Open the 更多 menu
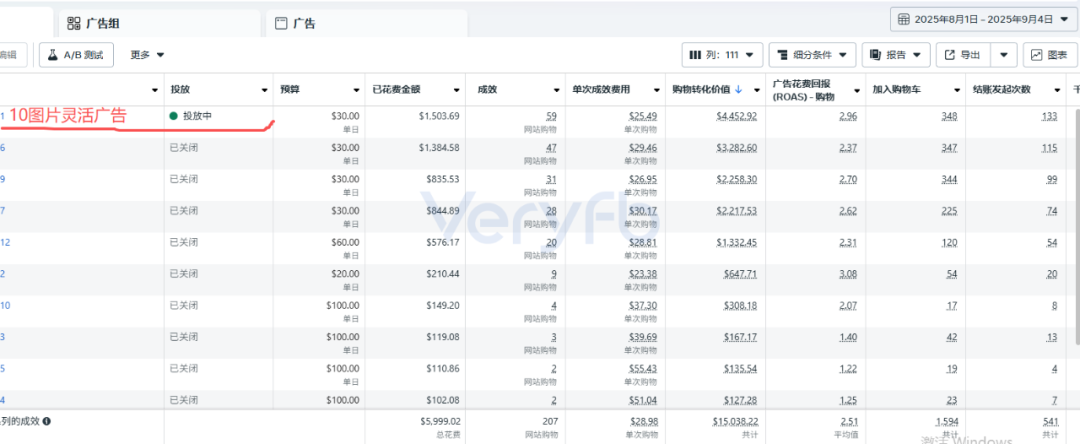 point(147,55)
